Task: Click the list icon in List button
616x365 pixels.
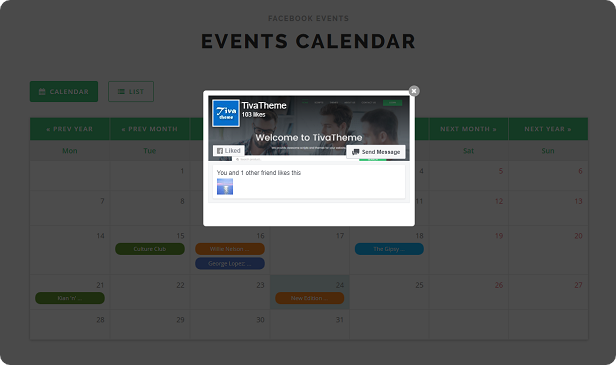Action: (121, 92)
